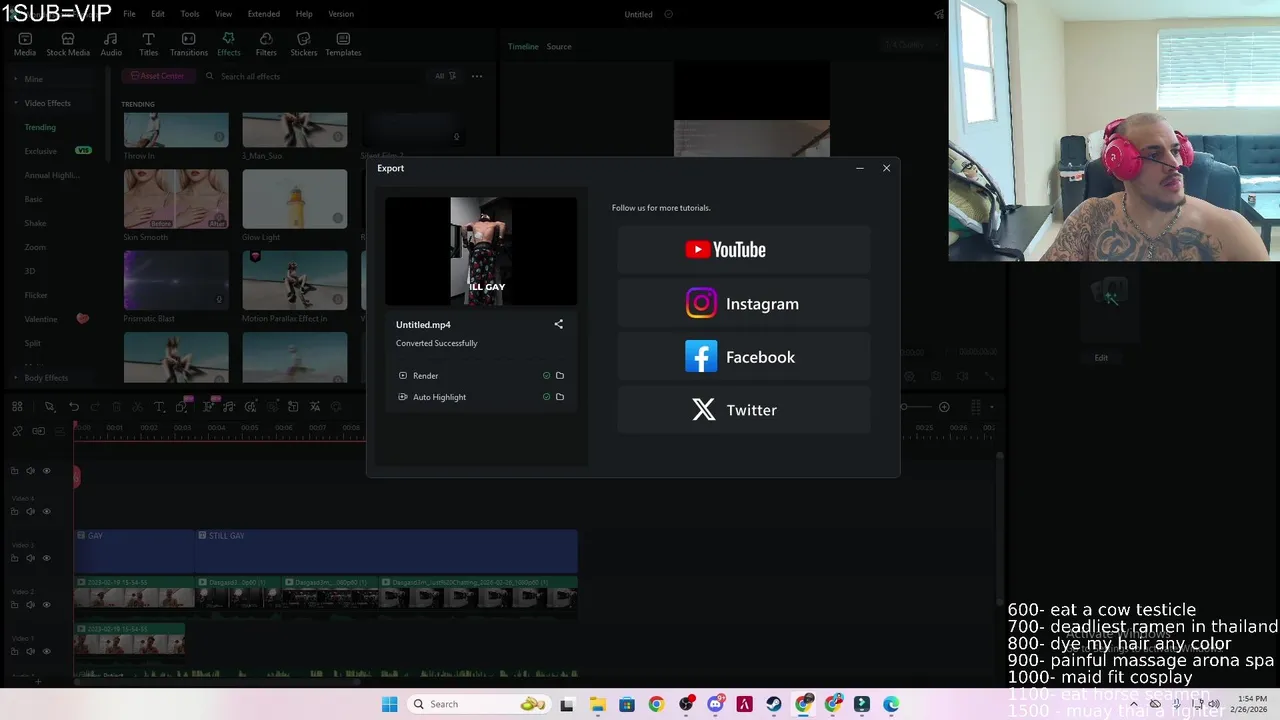Image resolution: width=1280 pixels, height=720 pixels.
Task: Click the undo arrow in timeline toolbar
Action: (x=74, y=407)
